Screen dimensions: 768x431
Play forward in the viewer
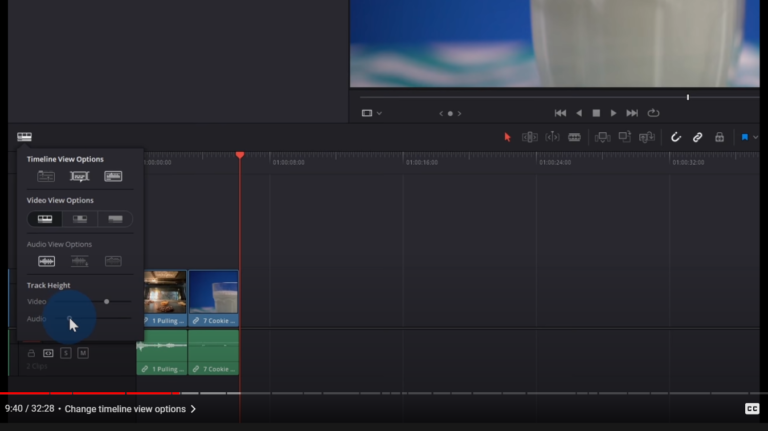tap(613, 113)
